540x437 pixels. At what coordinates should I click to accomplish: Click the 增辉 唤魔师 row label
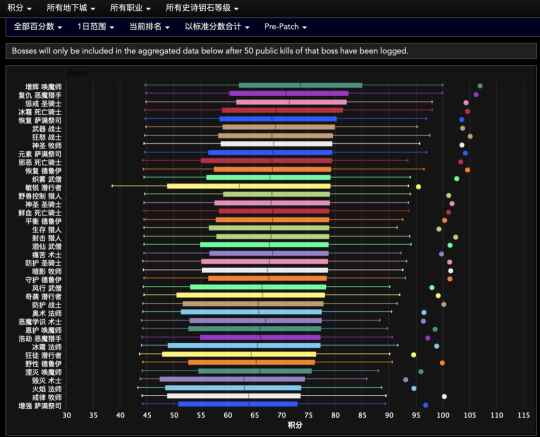[43, 87]
